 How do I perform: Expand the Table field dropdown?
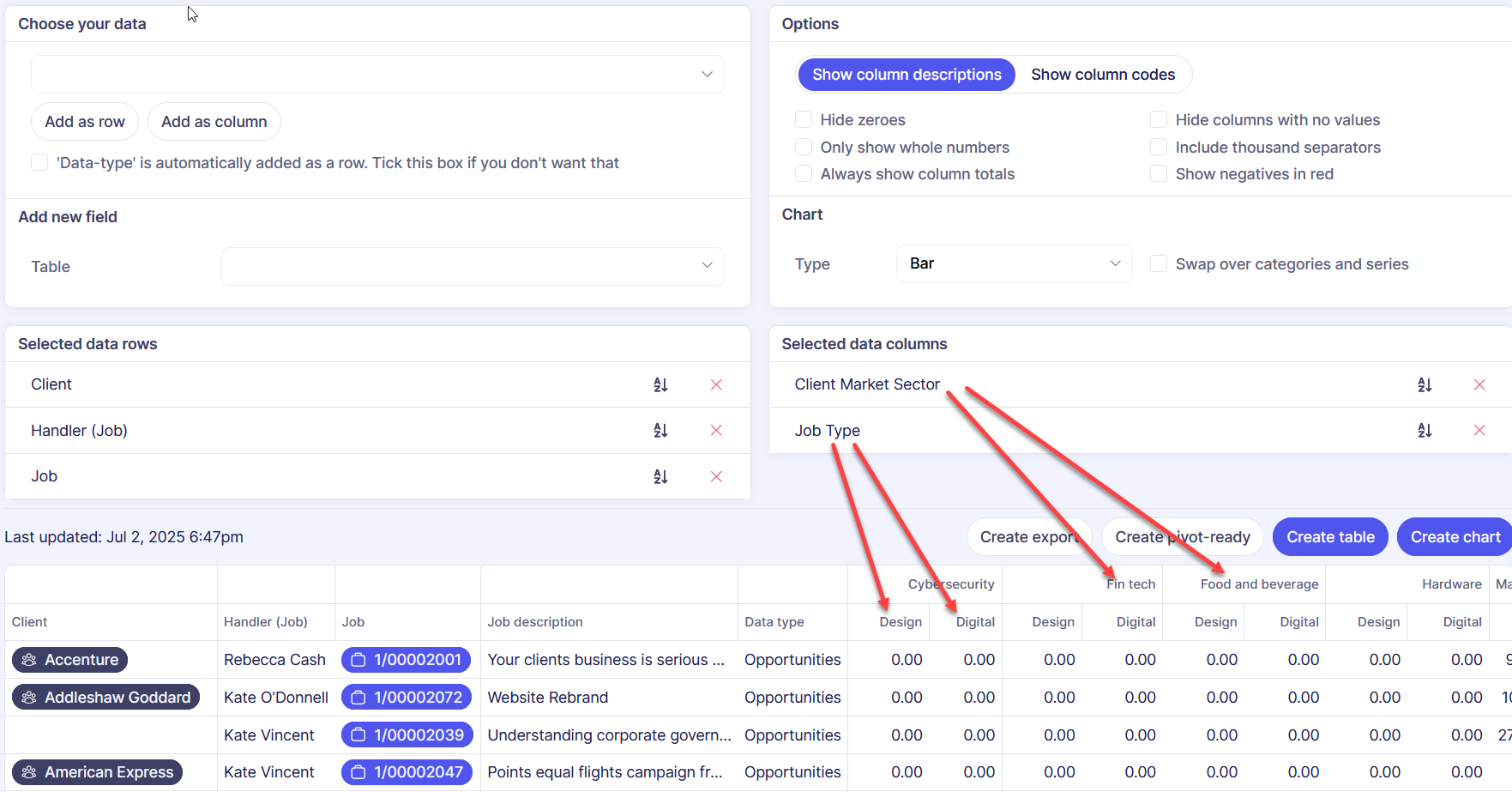pyautogui.click(x=473, y=266)
